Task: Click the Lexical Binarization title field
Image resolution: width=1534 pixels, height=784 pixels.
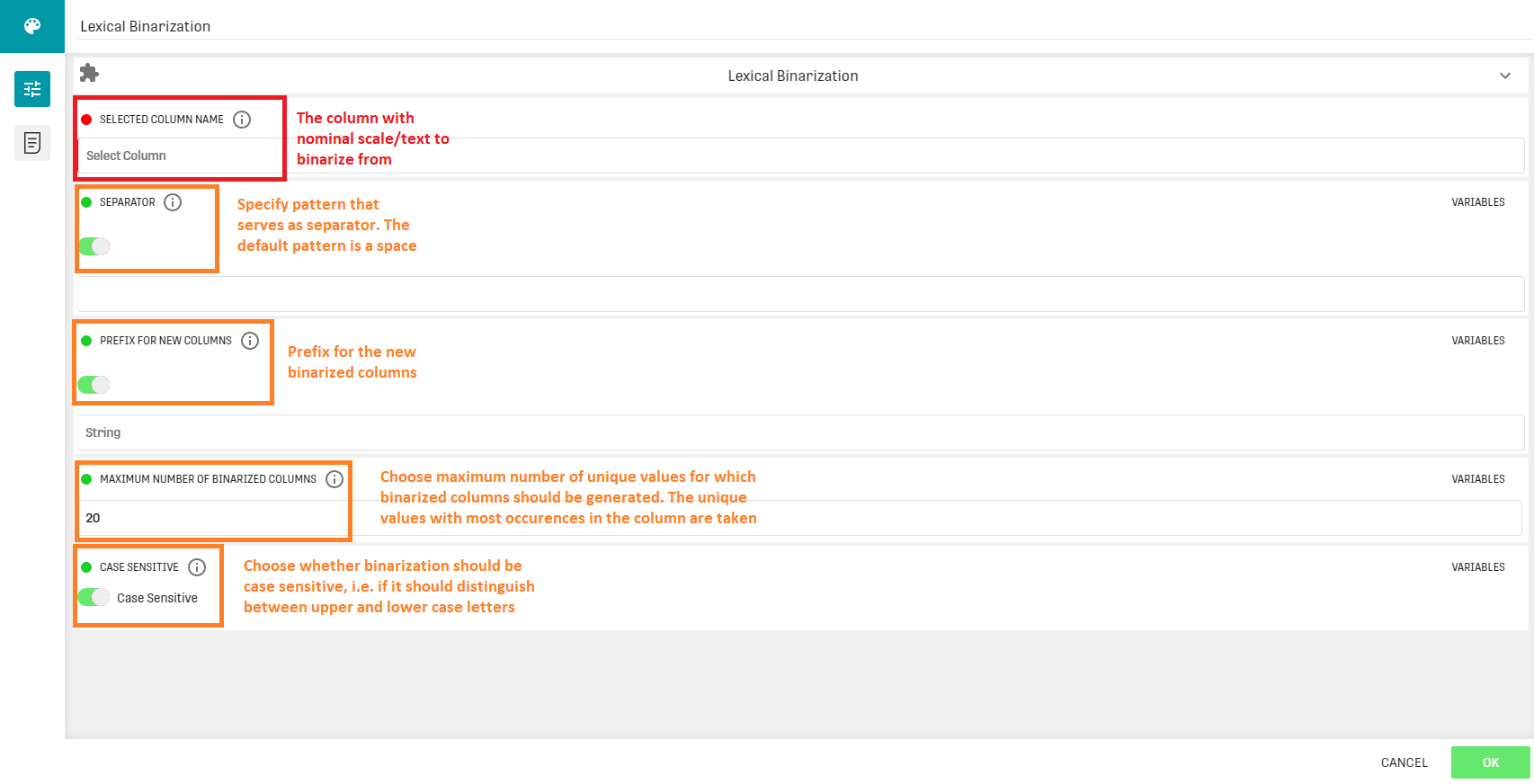Action: point(806,26)
